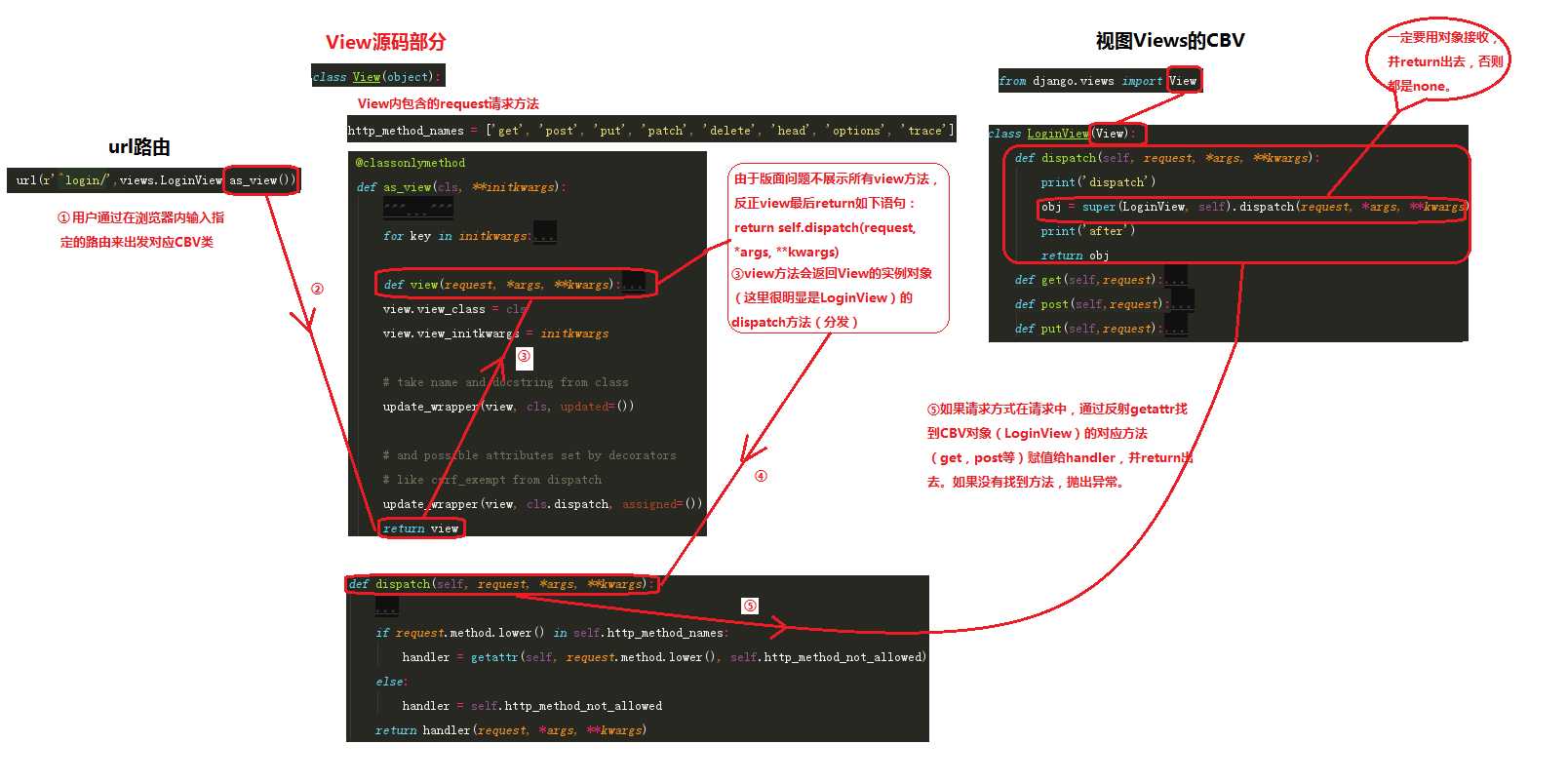Click comment '# take name and docstring from class'

(x=505, y=382)
